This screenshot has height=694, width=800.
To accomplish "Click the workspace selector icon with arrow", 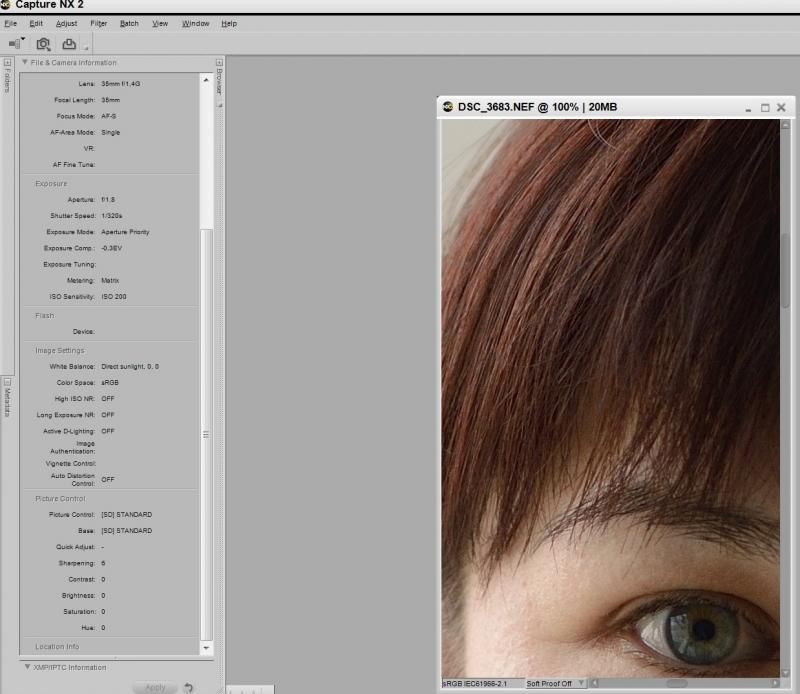I will (16, 43).
